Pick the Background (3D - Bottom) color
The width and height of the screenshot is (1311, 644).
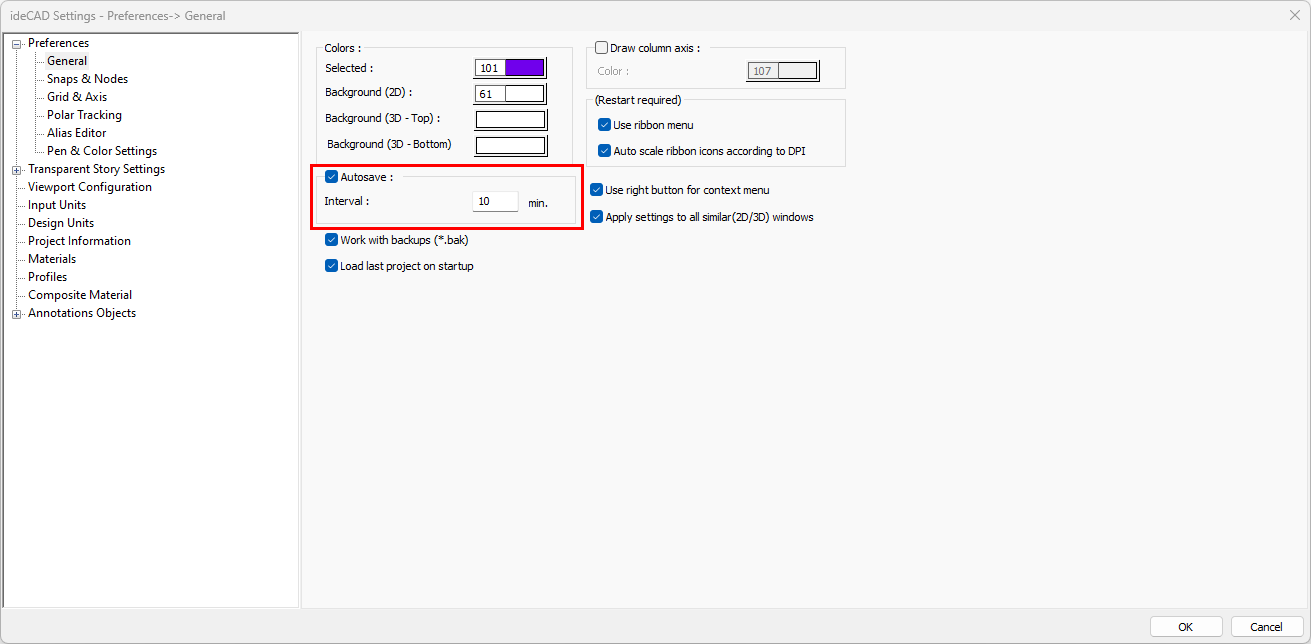click(x=510, y=146)
